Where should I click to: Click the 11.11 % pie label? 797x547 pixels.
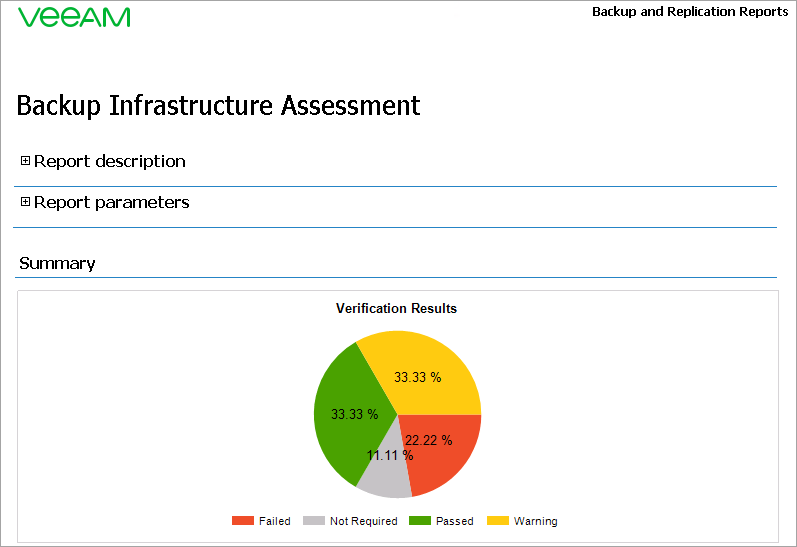click(x=390, y=455)
